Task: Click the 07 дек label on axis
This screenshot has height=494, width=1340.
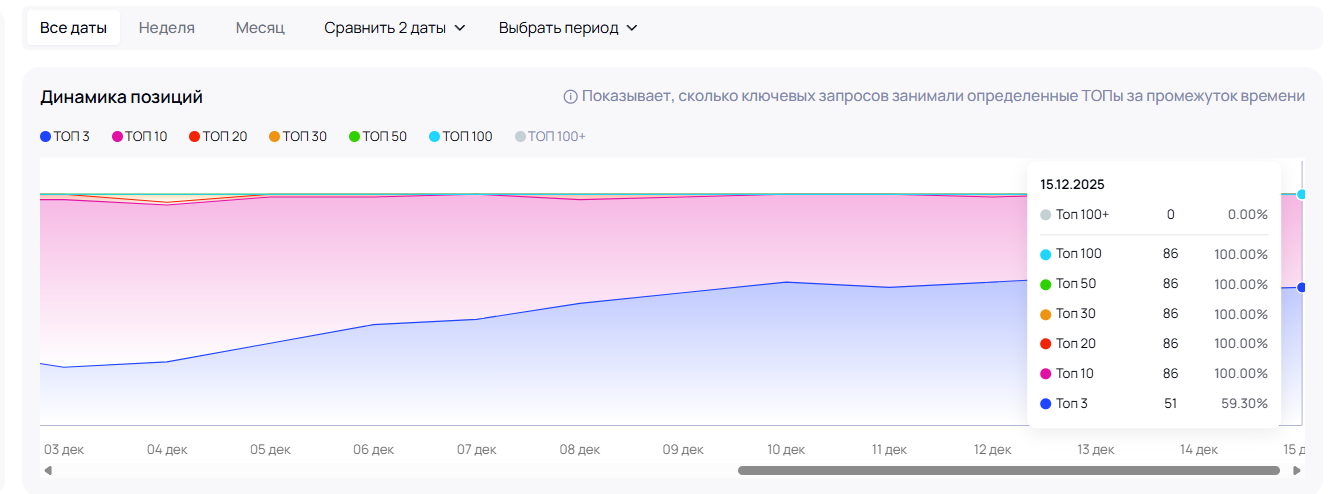Action: [477, 450]
